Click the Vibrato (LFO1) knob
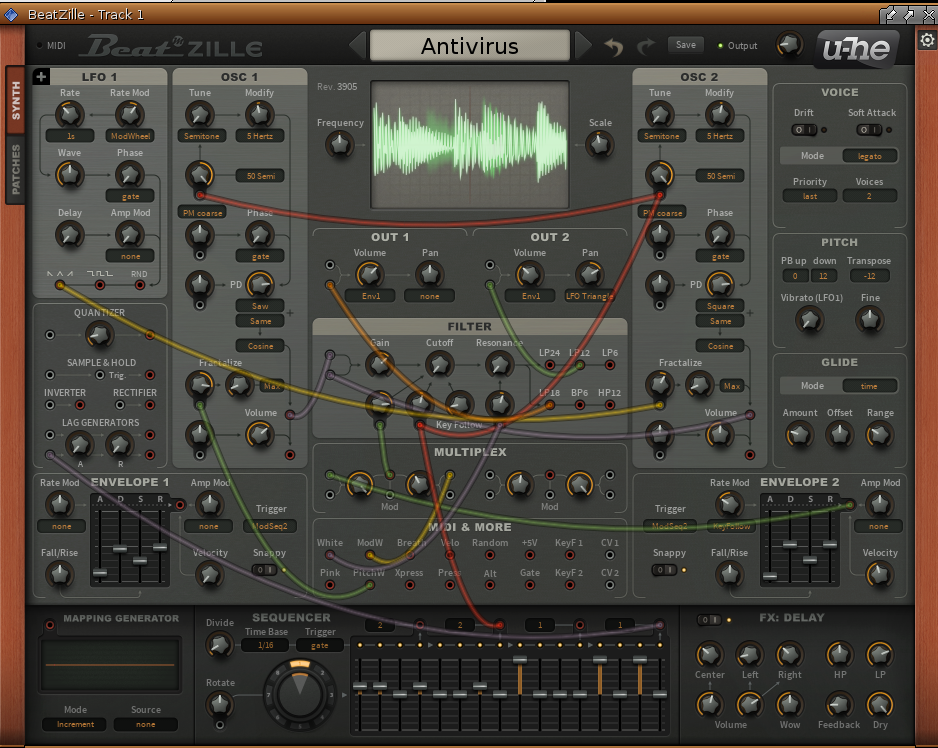 pyautogui.click(x=809, y=320)
